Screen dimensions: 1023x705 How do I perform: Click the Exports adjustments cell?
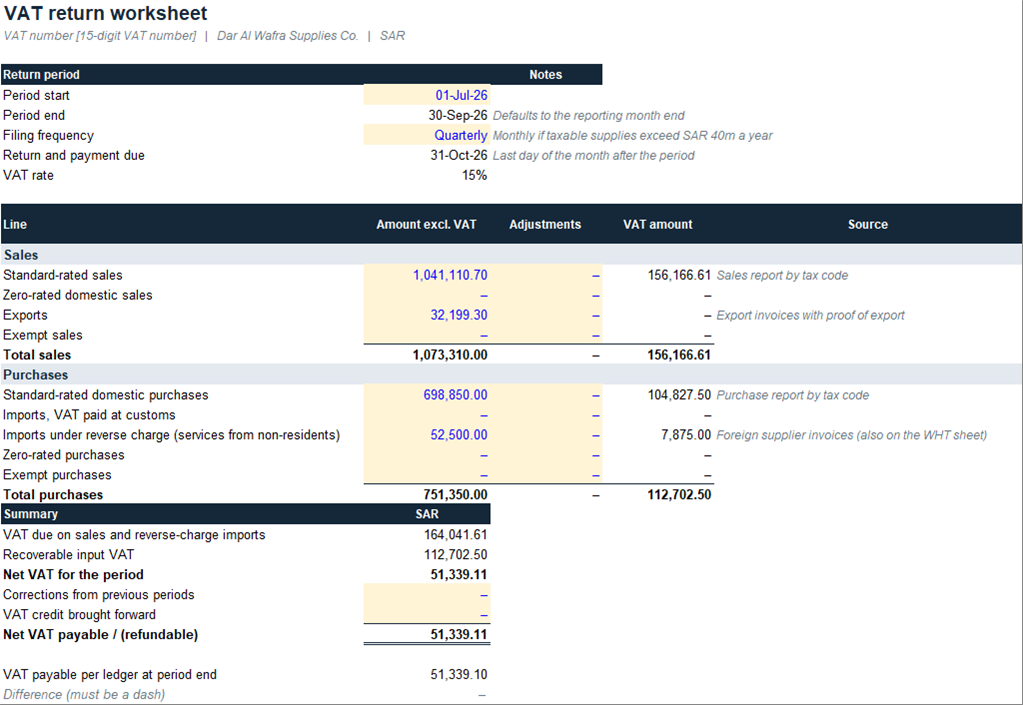coord(546,315)
